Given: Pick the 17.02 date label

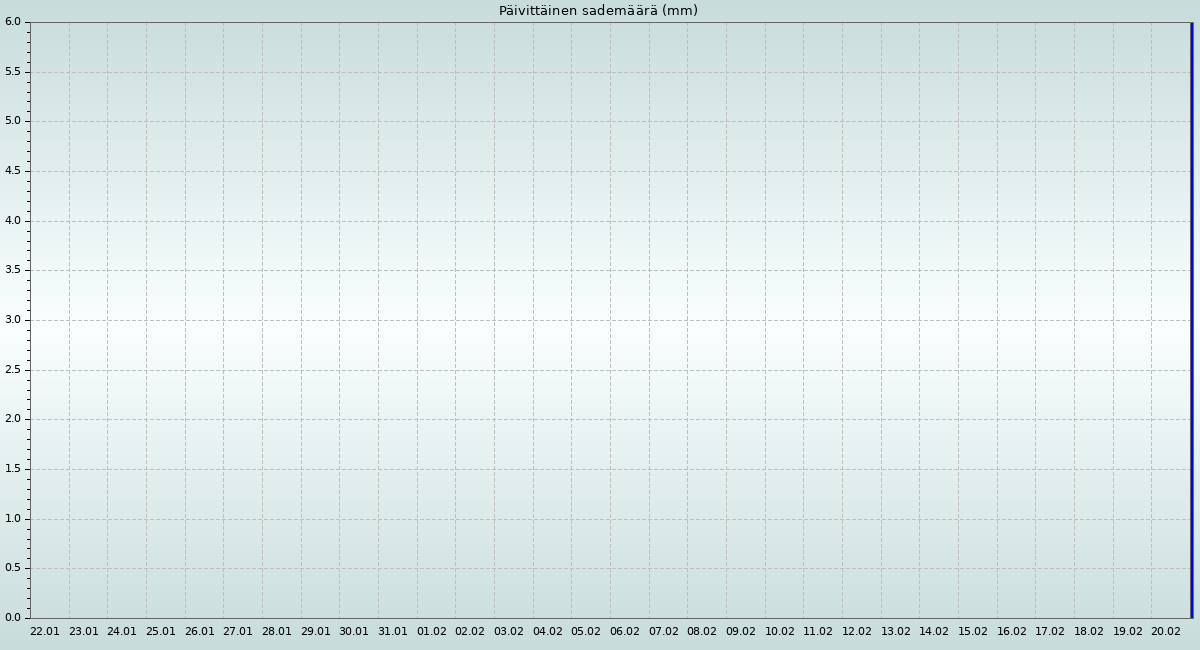Looking at the screenshot, I should pyautogui.click(x=1050, y=632).
